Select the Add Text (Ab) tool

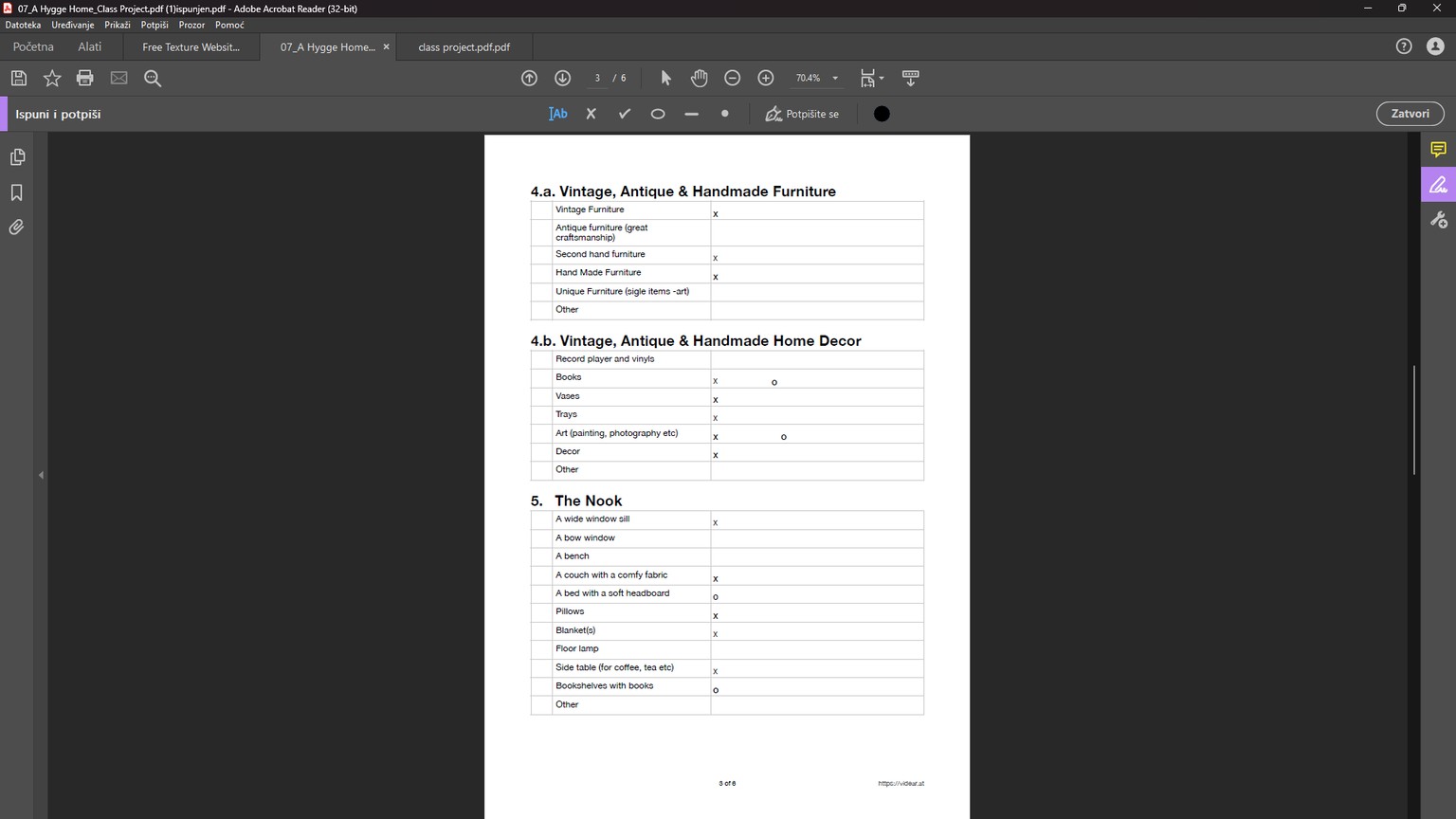point(557,114)
